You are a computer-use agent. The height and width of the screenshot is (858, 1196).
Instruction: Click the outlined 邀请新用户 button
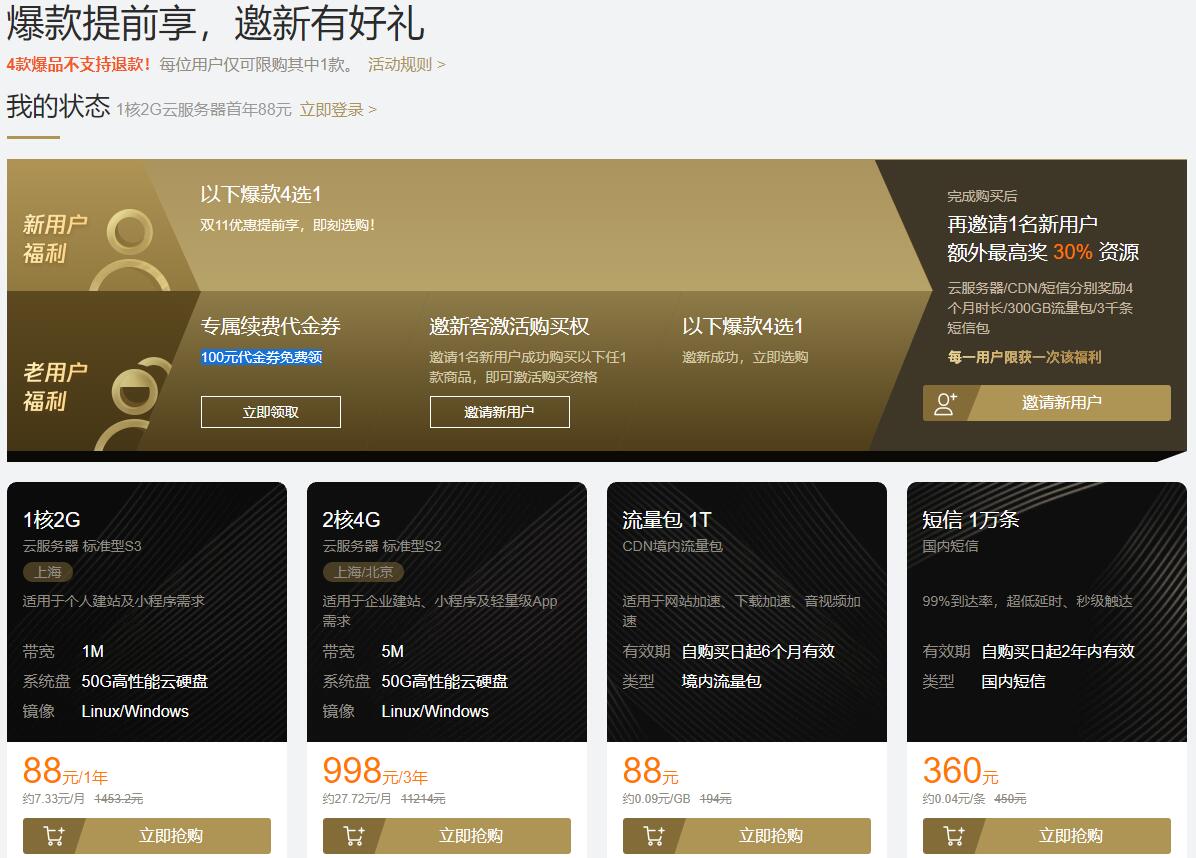500,412
